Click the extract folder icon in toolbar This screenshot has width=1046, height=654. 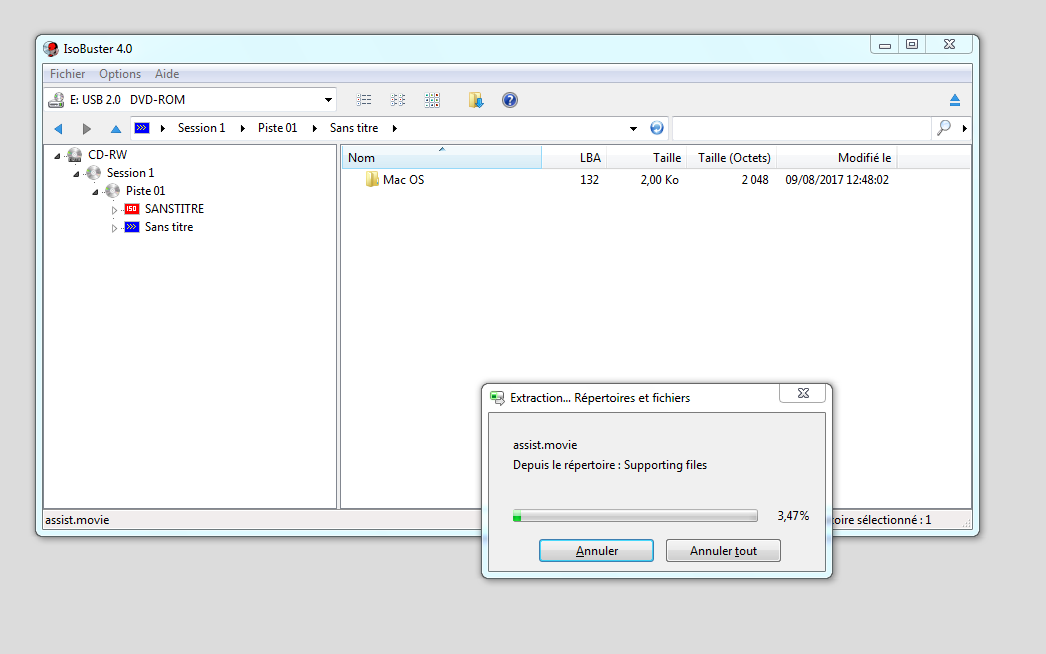[476, 100]
